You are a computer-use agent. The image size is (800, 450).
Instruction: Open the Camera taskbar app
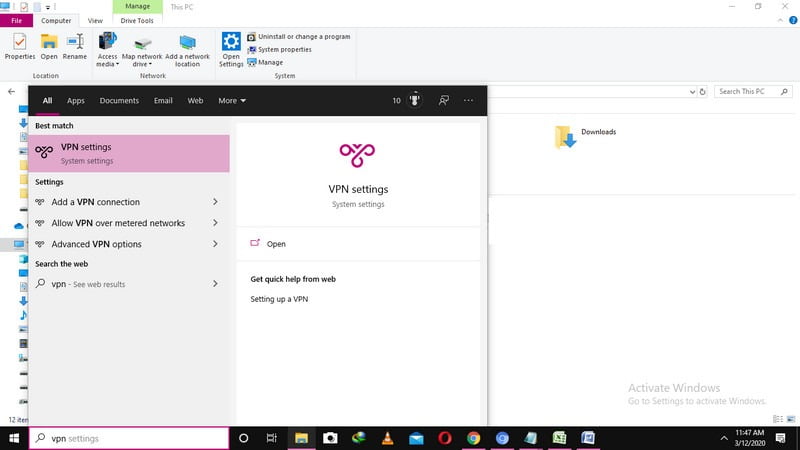330,438
